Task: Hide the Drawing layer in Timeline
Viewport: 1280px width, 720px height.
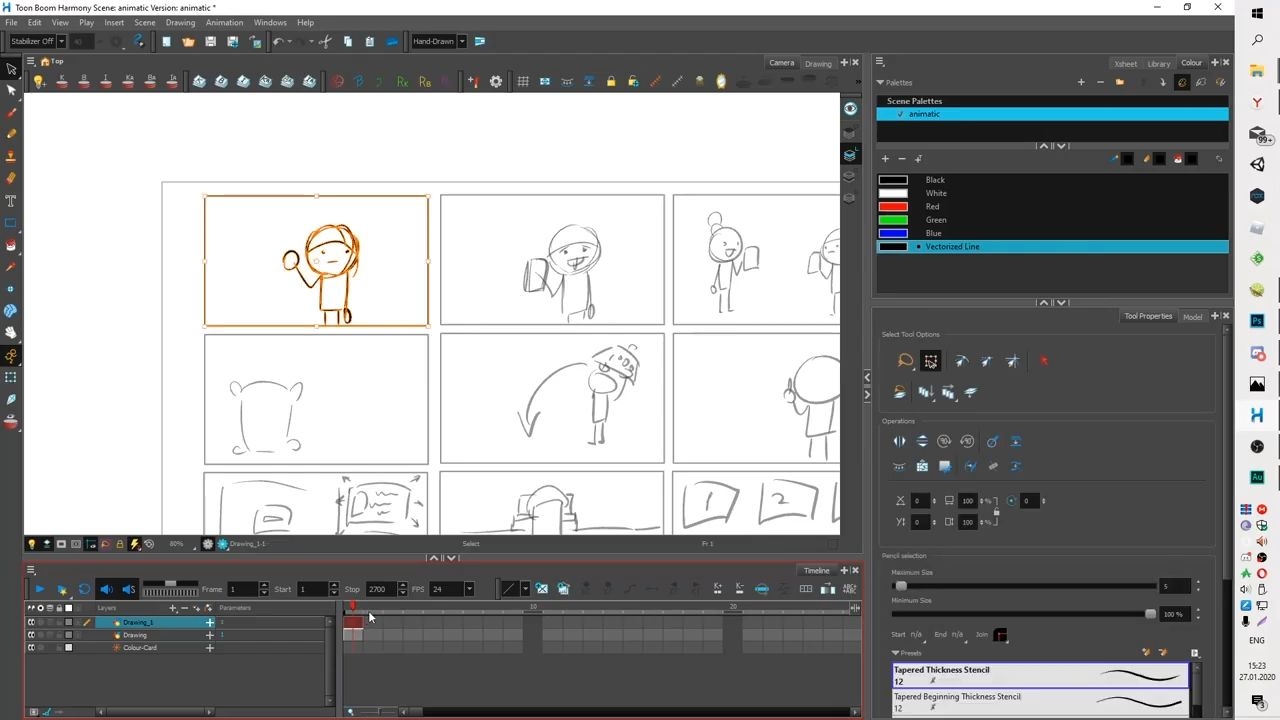Action: (x=31, y=635)
